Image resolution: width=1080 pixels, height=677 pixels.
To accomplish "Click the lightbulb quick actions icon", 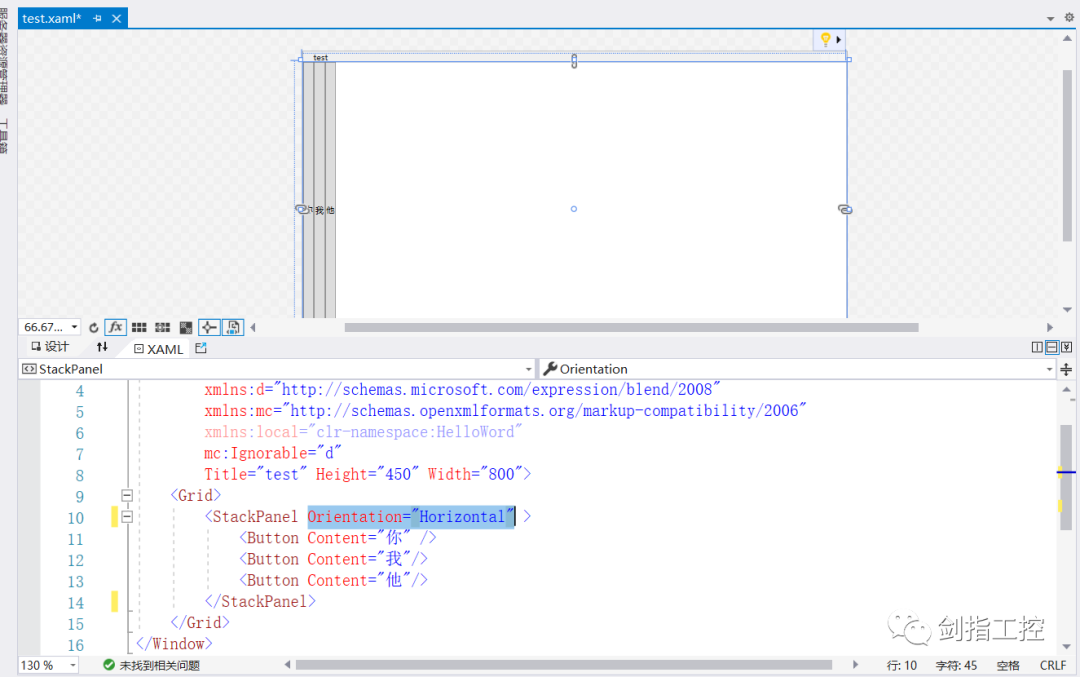I will click(824, 40).
